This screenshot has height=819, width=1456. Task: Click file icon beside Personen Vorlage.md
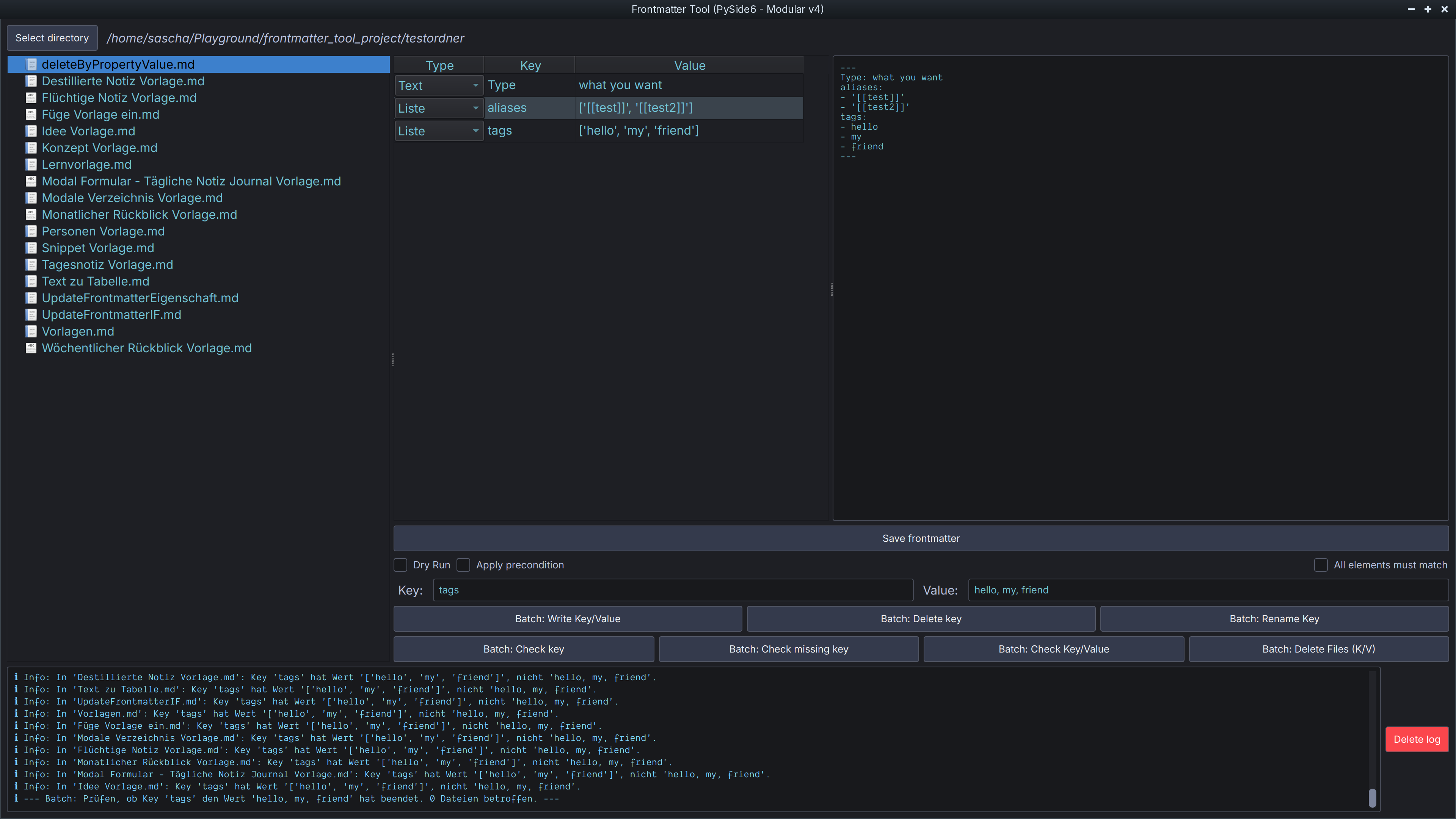[x=31, y=231]
